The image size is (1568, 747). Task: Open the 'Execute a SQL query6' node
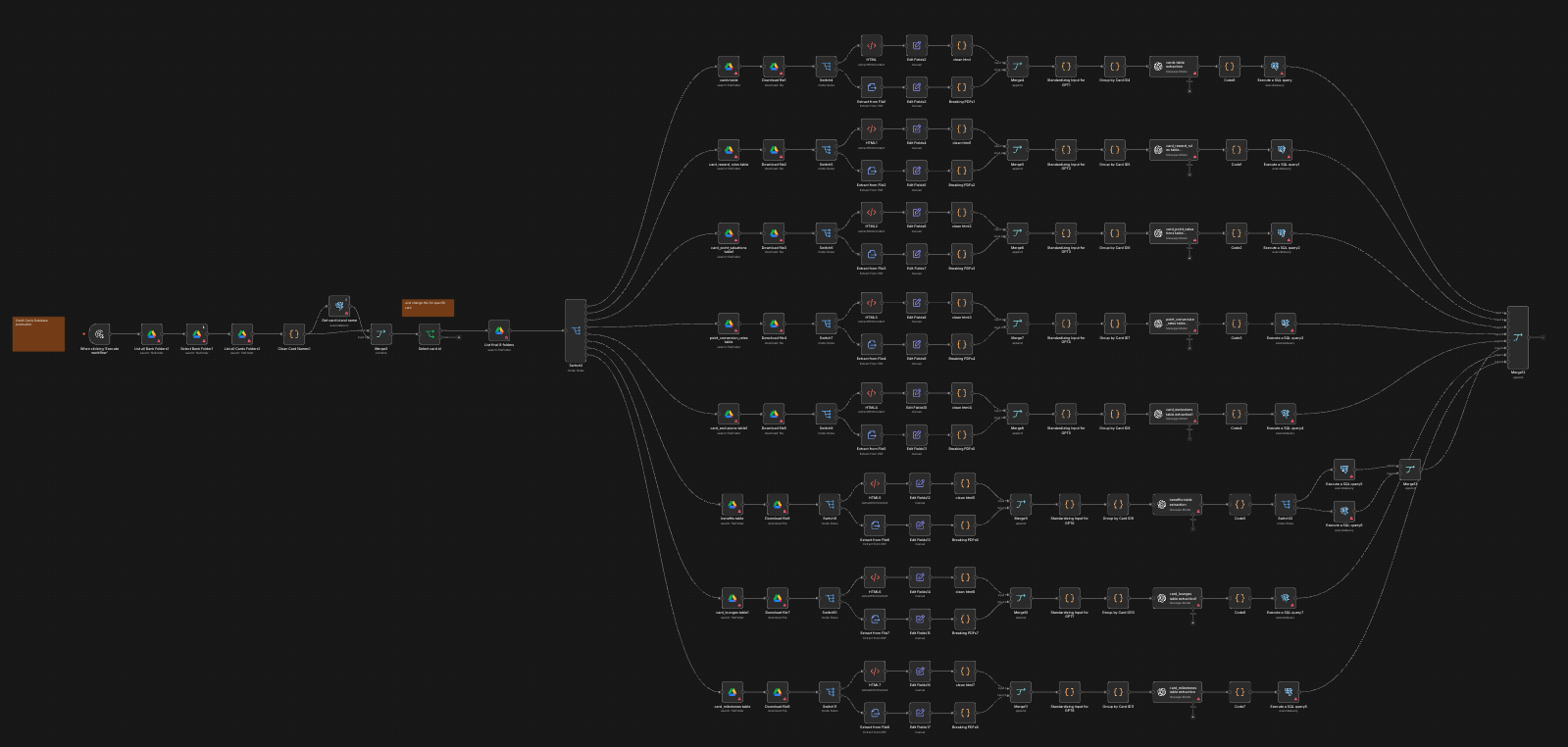(1343, 511)
